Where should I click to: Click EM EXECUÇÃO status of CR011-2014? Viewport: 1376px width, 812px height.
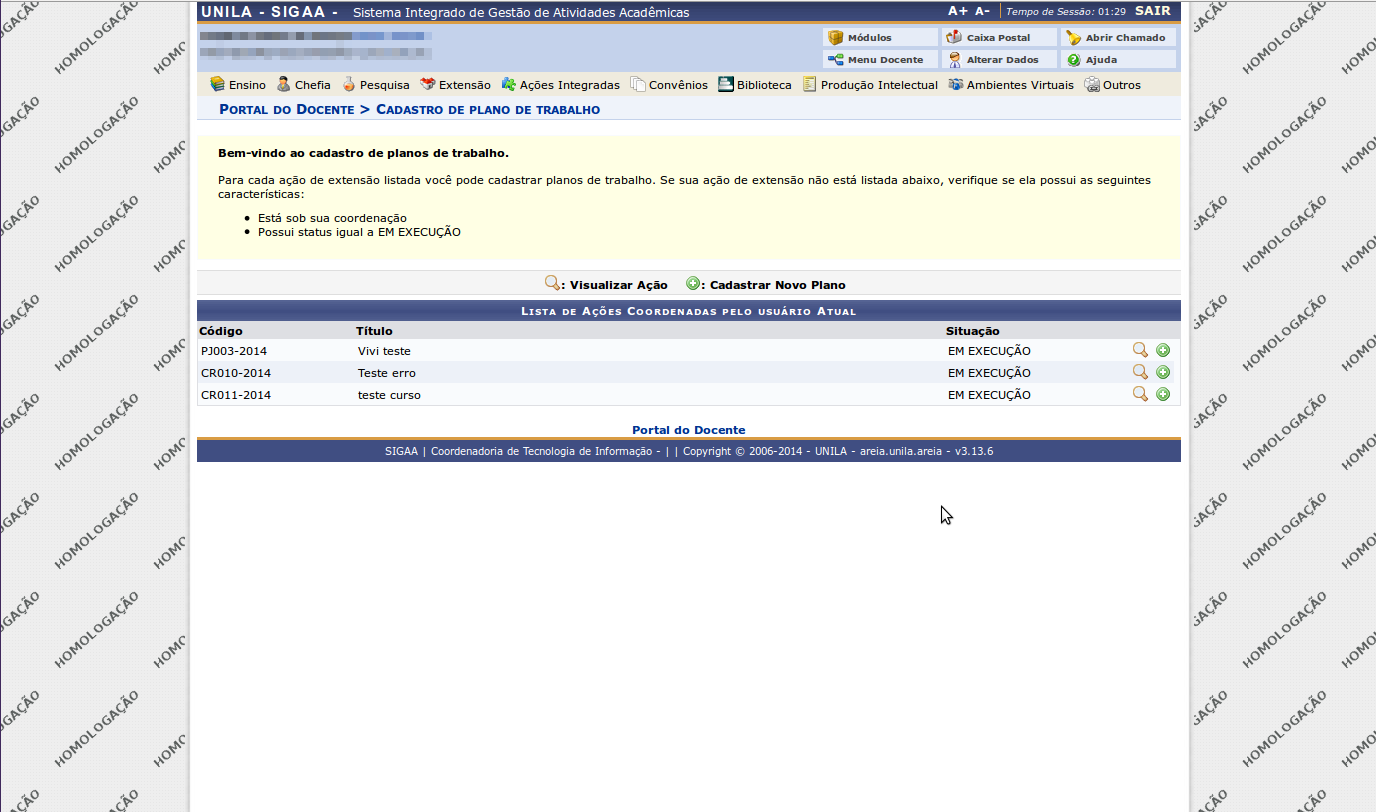coord(989,395)
